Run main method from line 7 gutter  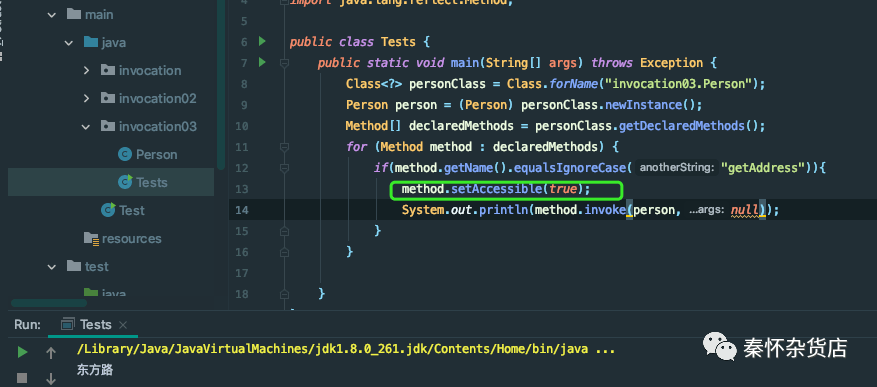(262, 62)
